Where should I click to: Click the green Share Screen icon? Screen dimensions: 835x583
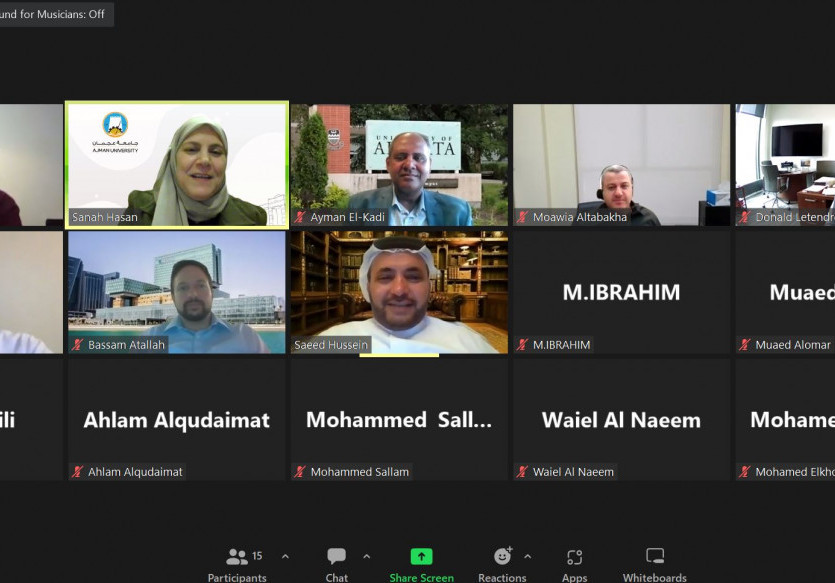[x=421, y=556]
